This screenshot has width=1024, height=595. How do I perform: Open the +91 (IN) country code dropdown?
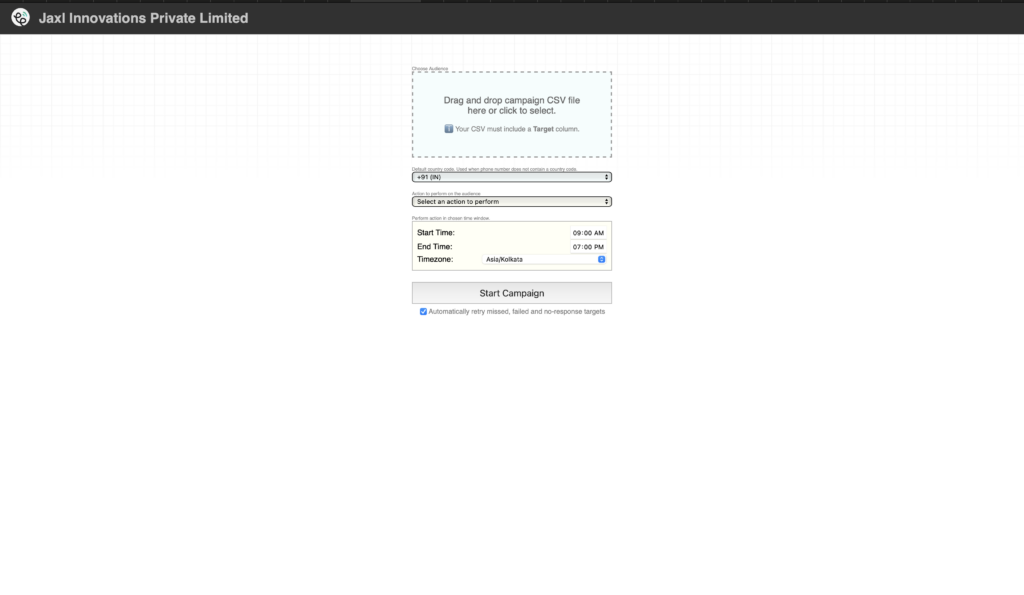(x=510, y=177)
